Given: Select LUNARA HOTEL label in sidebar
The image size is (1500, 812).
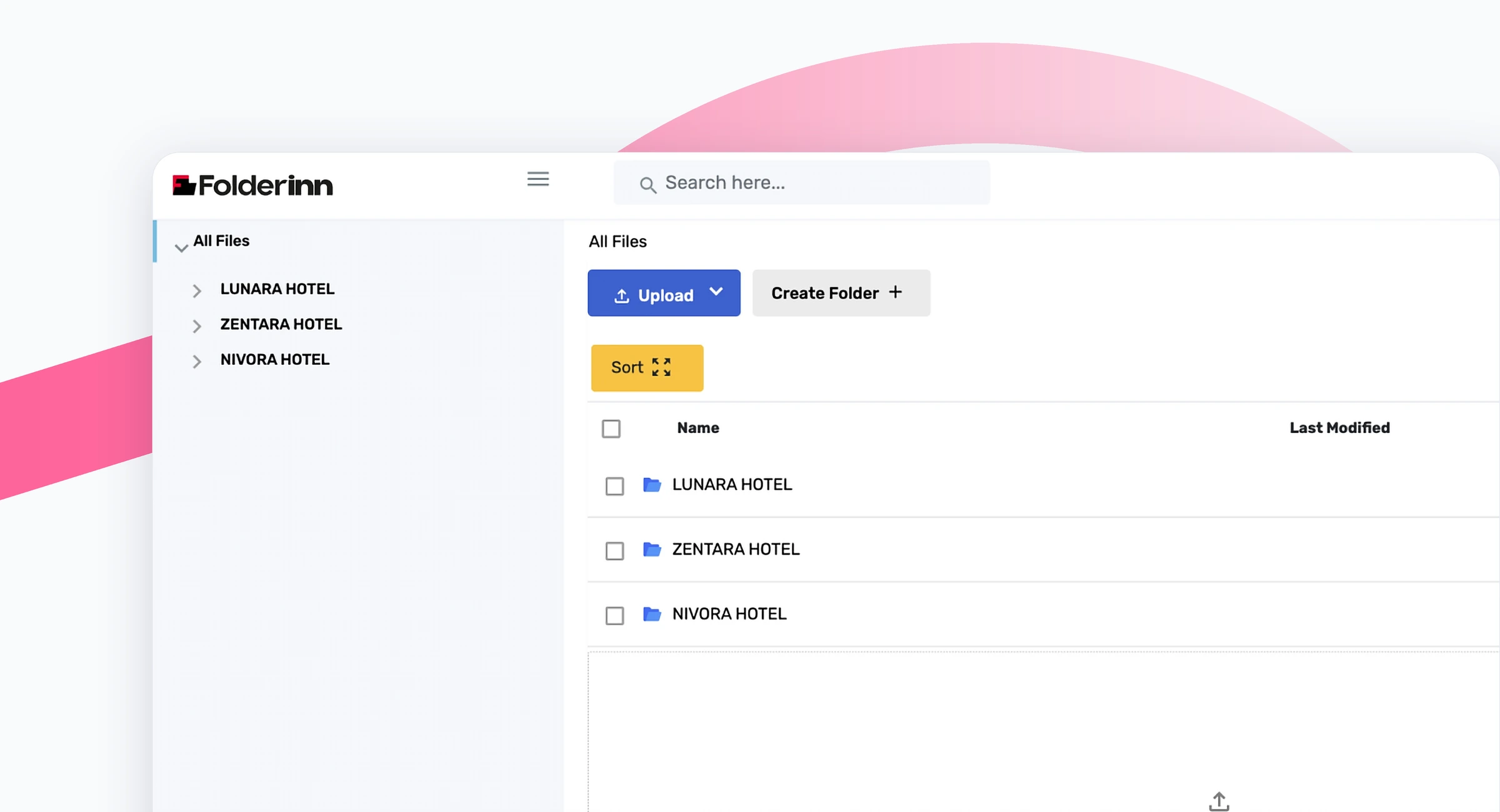Looking at the screenshot, I should [277, 289].
